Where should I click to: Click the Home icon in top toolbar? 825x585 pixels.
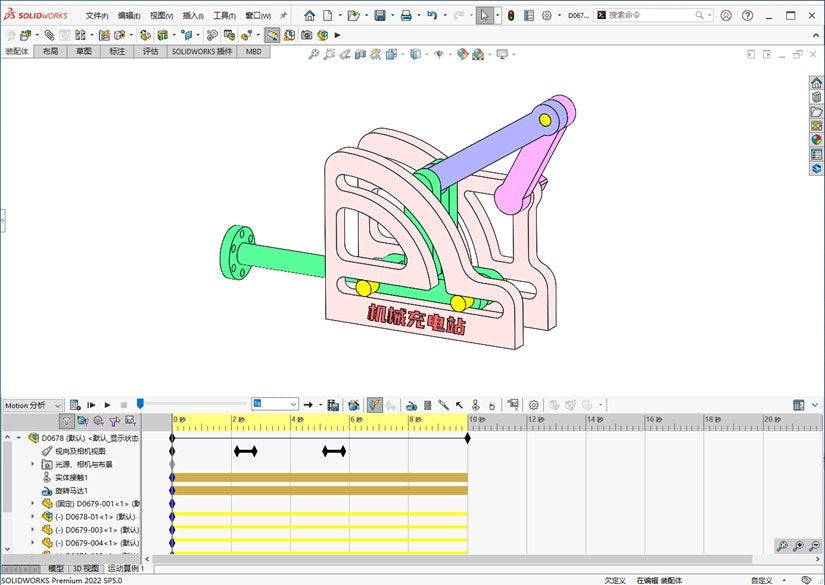(x=309, y=16)
